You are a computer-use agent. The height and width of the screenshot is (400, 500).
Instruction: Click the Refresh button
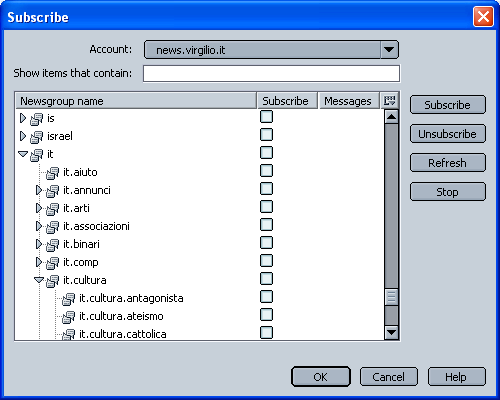[x=448, y=163]
